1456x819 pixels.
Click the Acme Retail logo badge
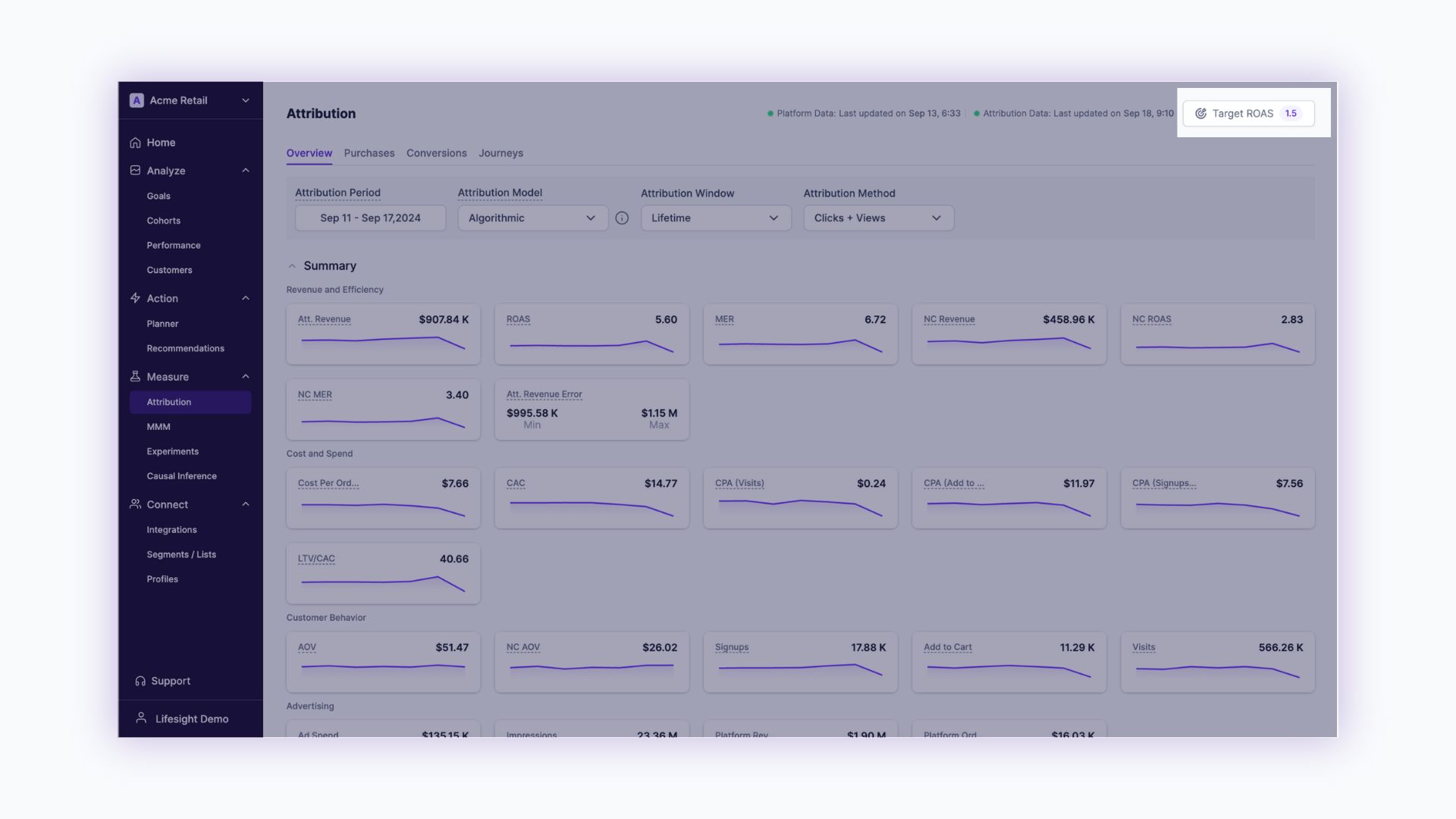point(136,100)
